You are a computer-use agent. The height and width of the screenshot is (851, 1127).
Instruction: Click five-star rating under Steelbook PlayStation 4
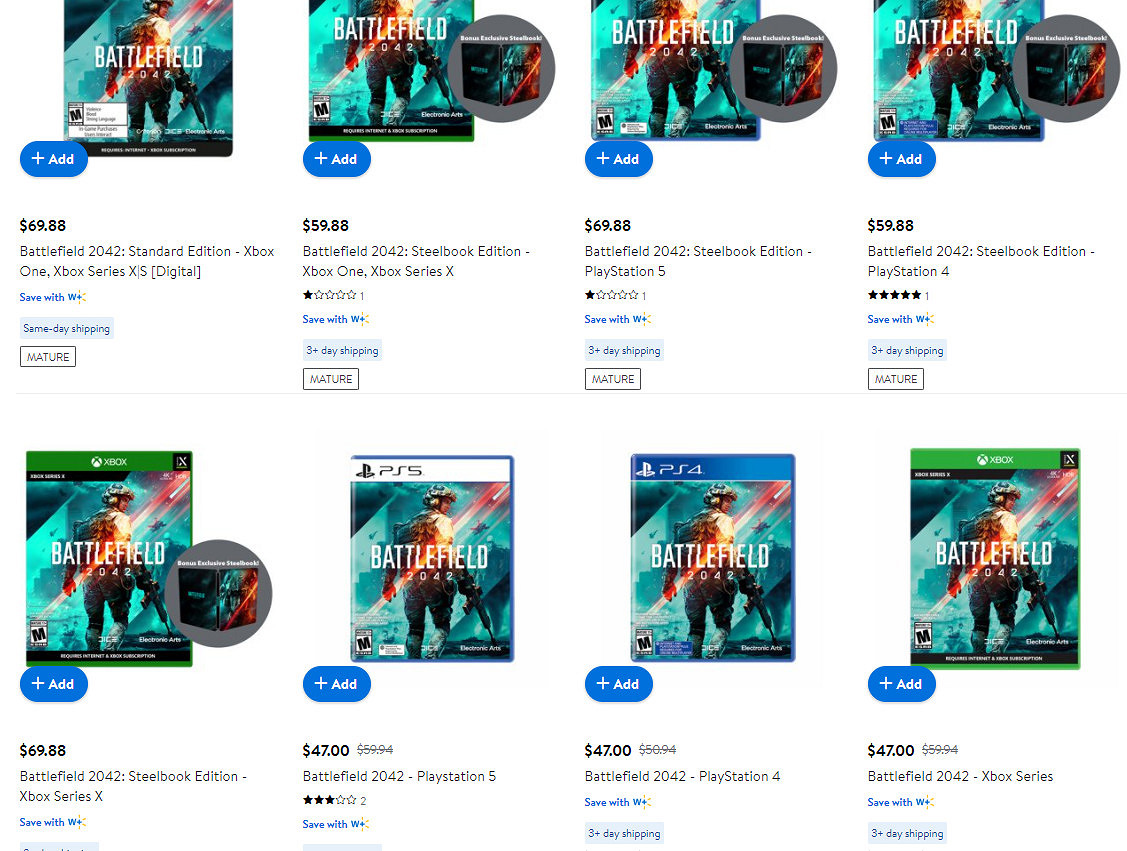[894, 295]
